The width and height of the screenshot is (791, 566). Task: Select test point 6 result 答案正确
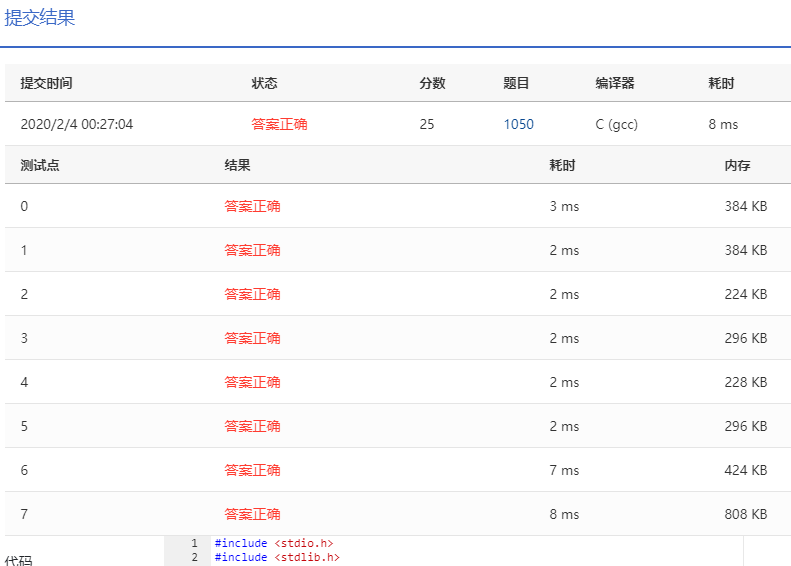coord(252,470)
